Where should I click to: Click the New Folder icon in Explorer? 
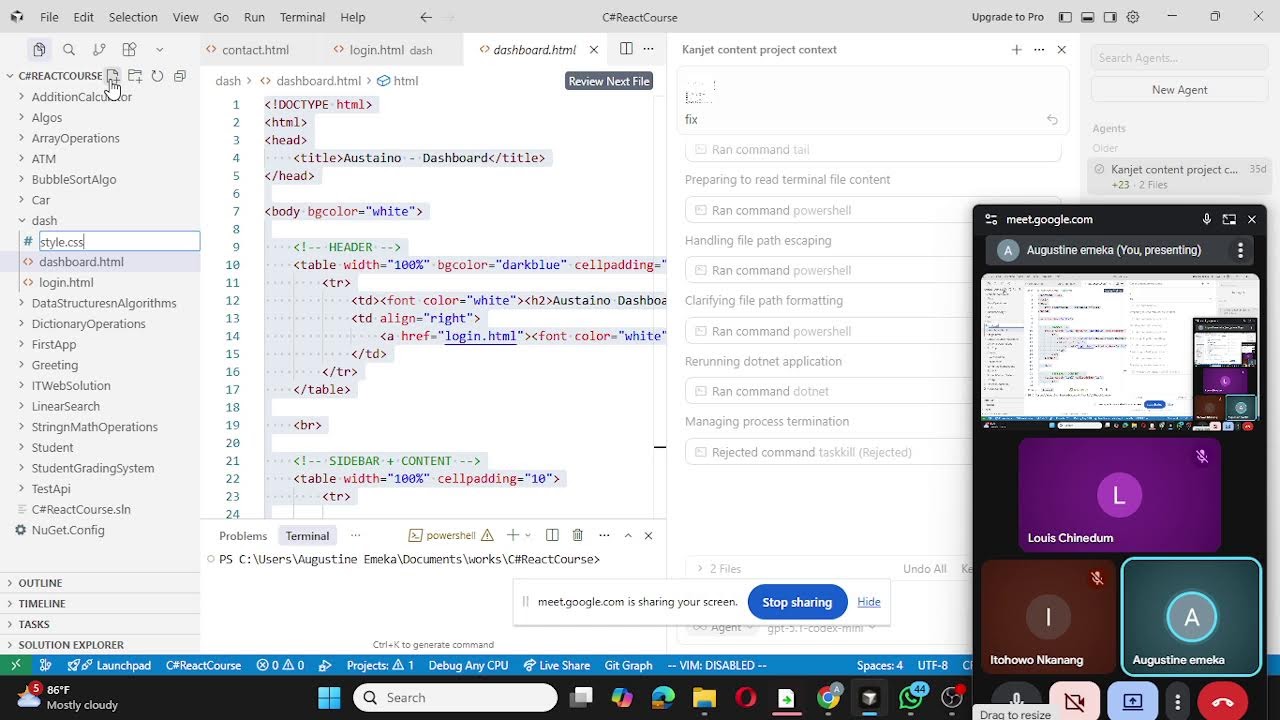pos(135,76)
